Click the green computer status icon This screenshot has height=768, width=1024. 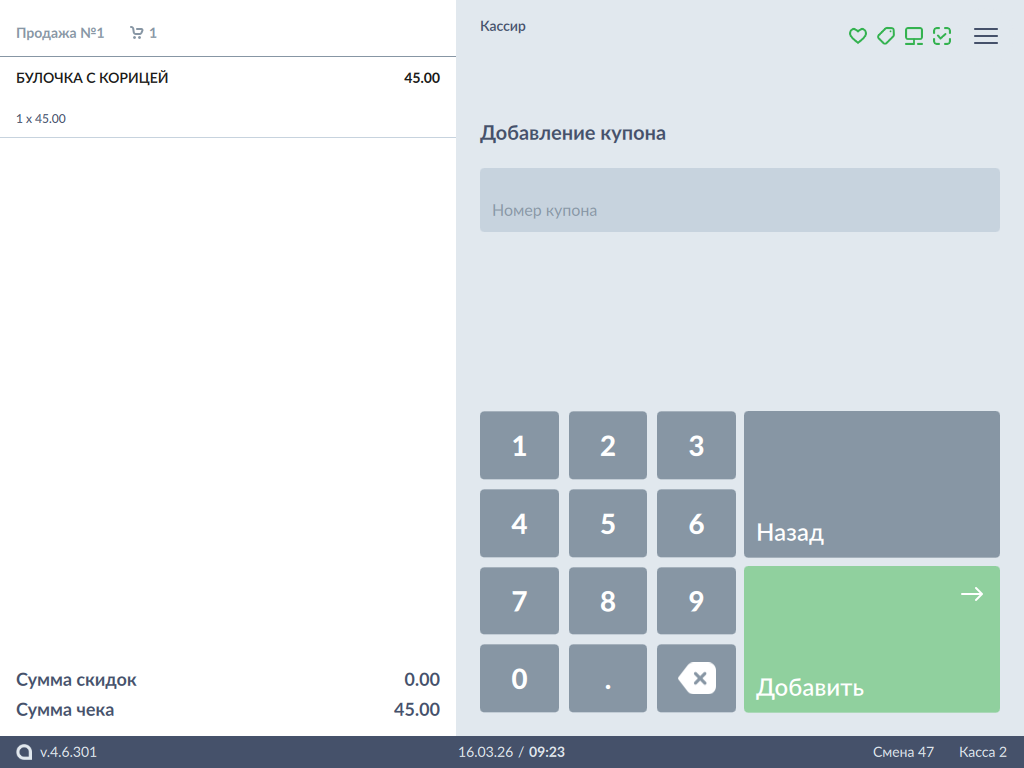[913, 36]
